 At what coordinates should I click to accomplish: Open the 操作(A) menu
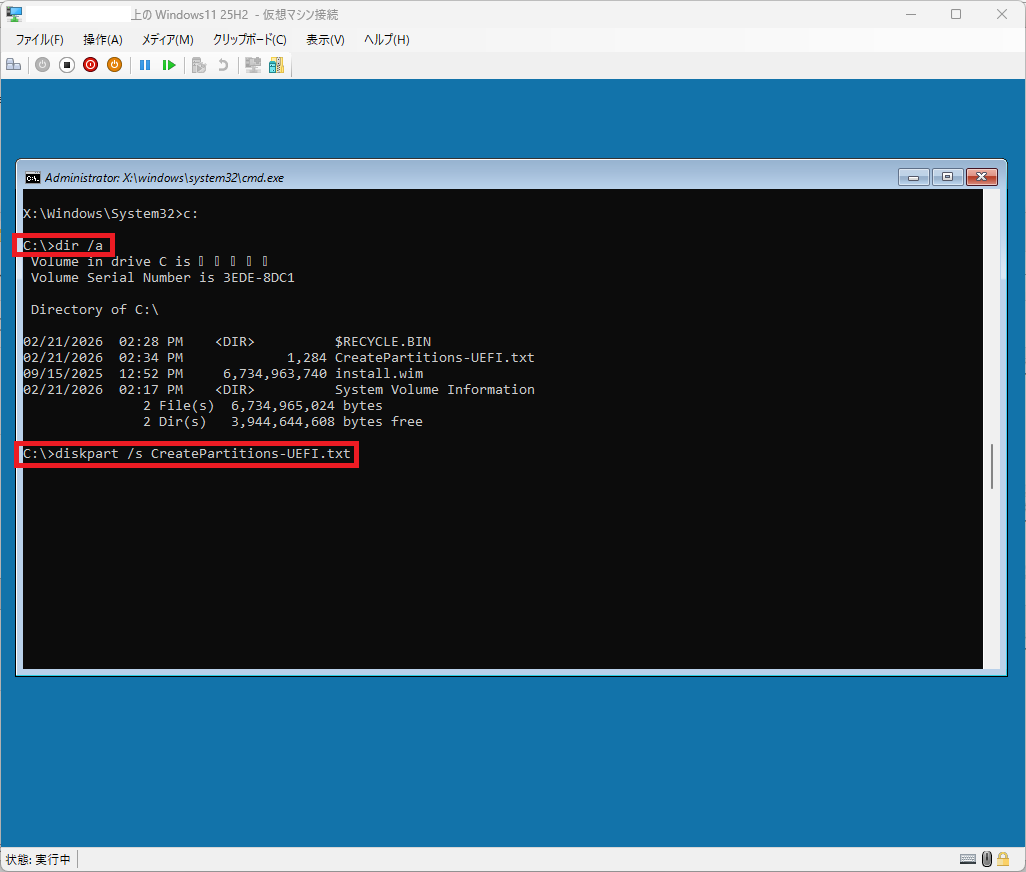103,40
